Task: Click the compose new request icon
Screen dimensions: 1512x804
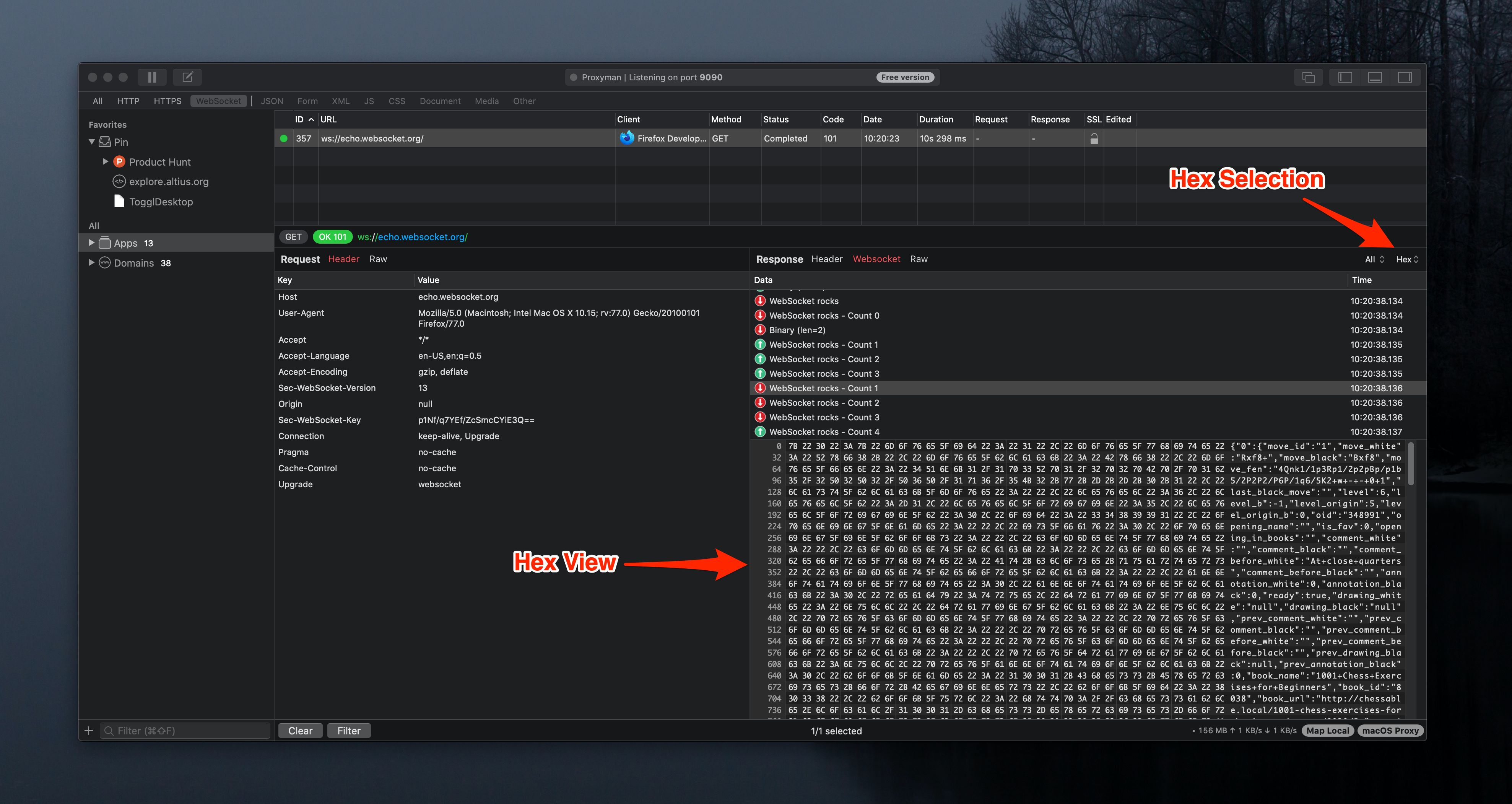Action: (x=187, y=77)
